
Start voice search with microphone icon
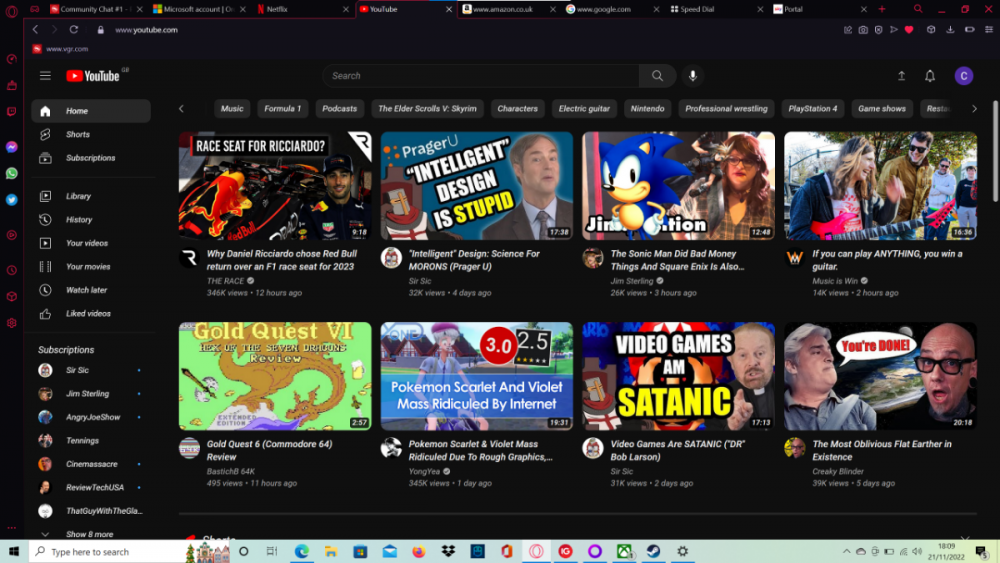point(693,76)
